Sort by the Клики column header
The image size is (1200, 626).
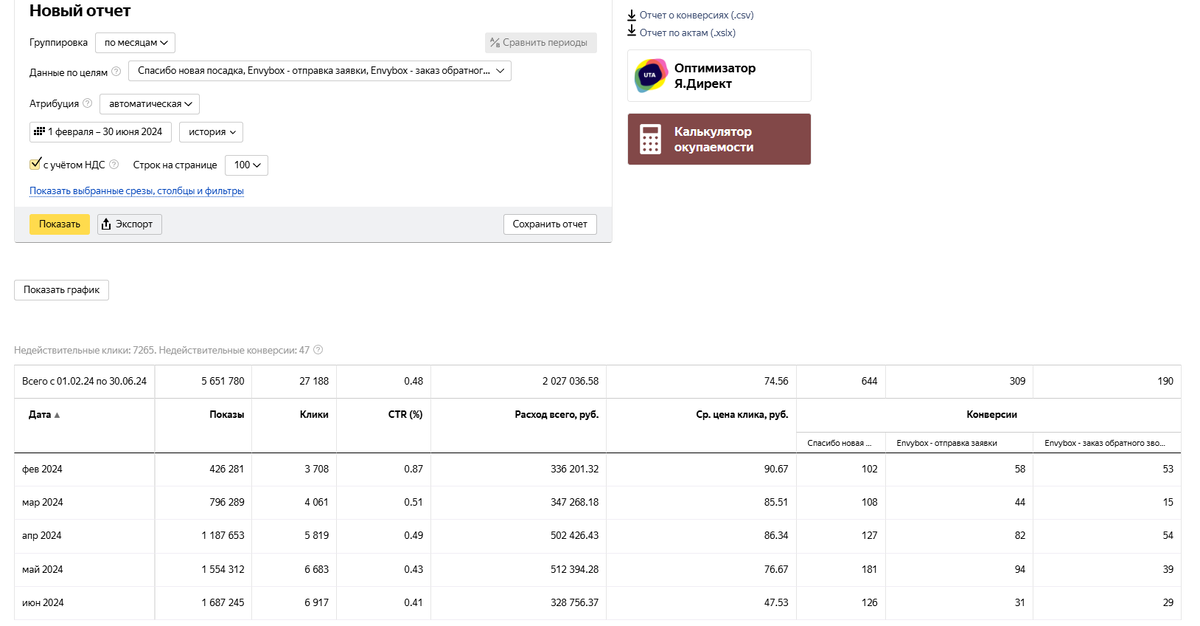[x=314, y=414]
